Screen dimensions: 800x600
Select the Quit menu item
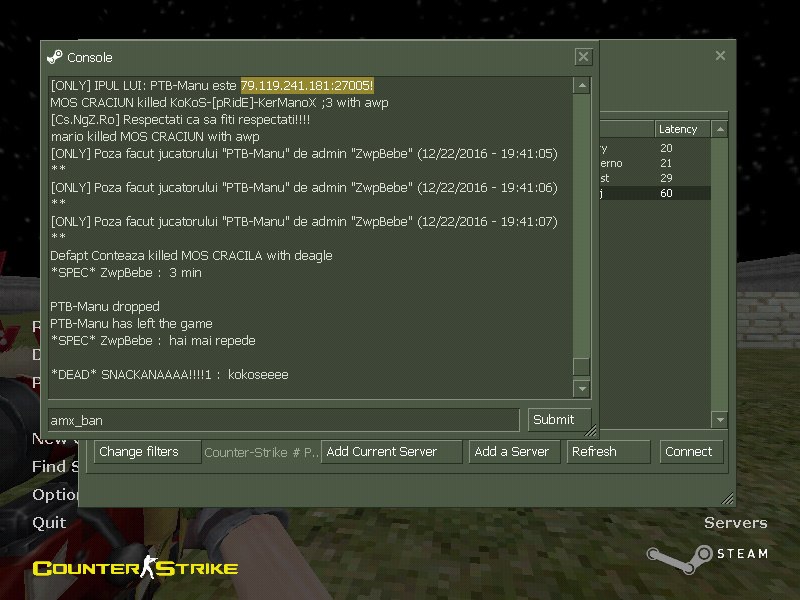coord(49,522)
